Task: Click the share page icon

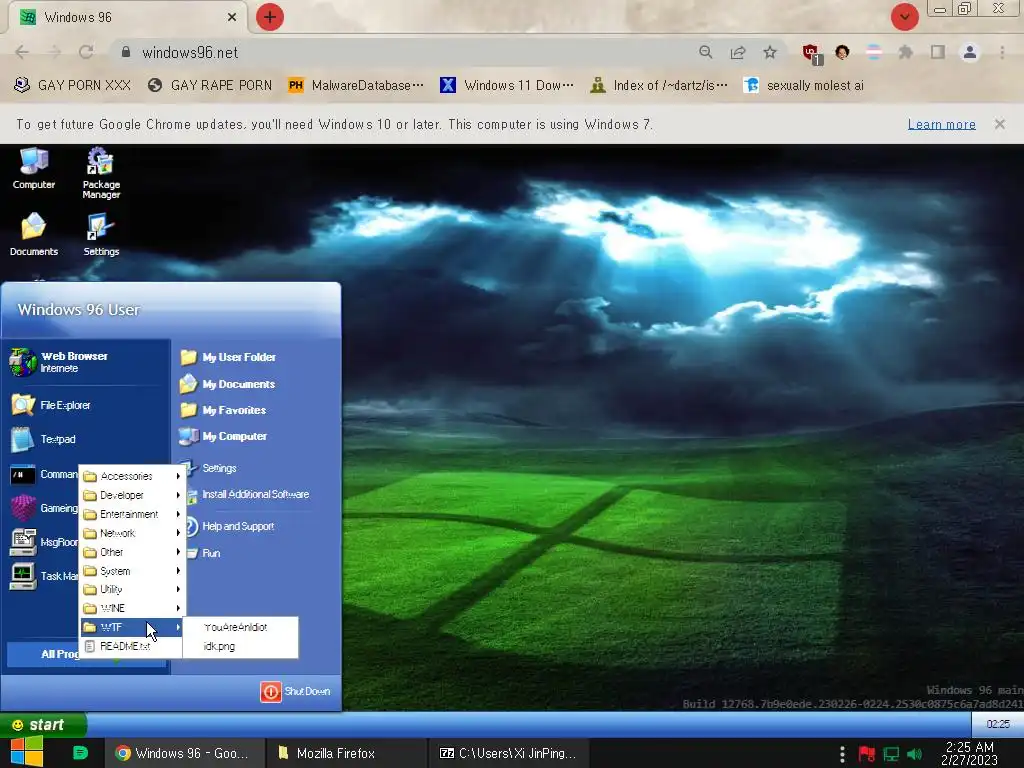Action: [x=738, y=52]
